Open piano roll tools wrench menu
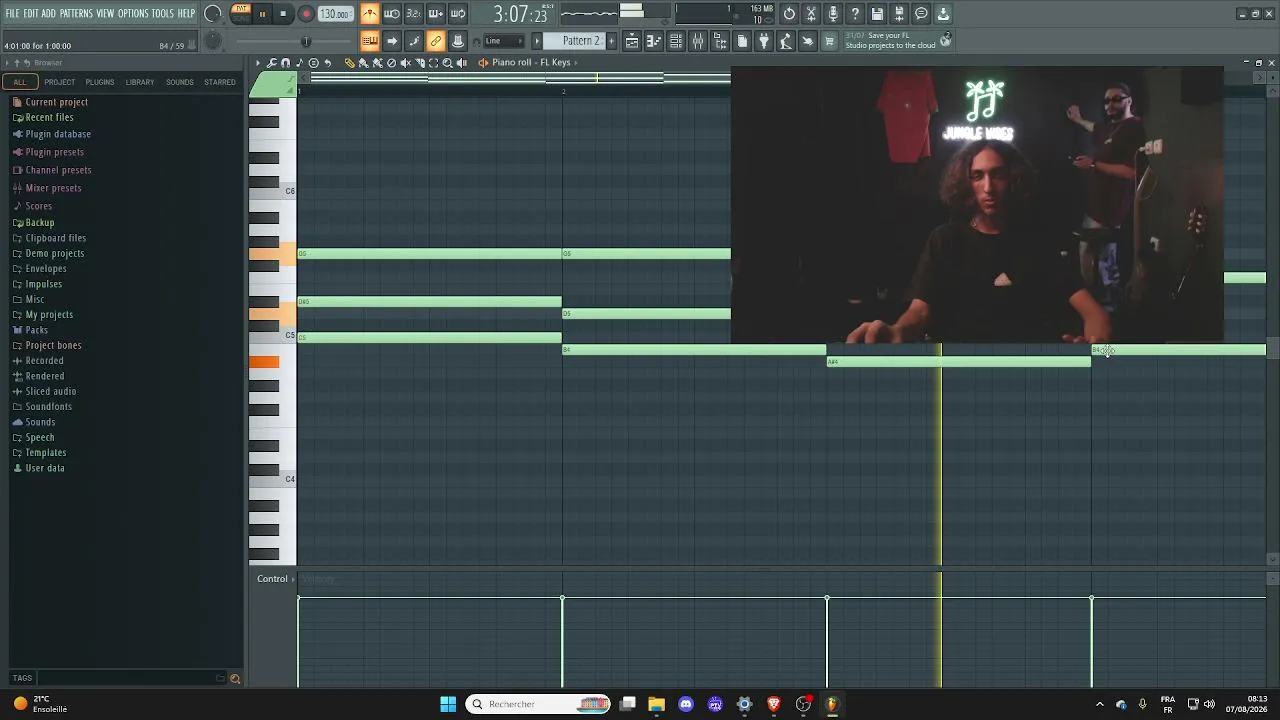Viewport: 1280px width, 720px height. point(272,63)
